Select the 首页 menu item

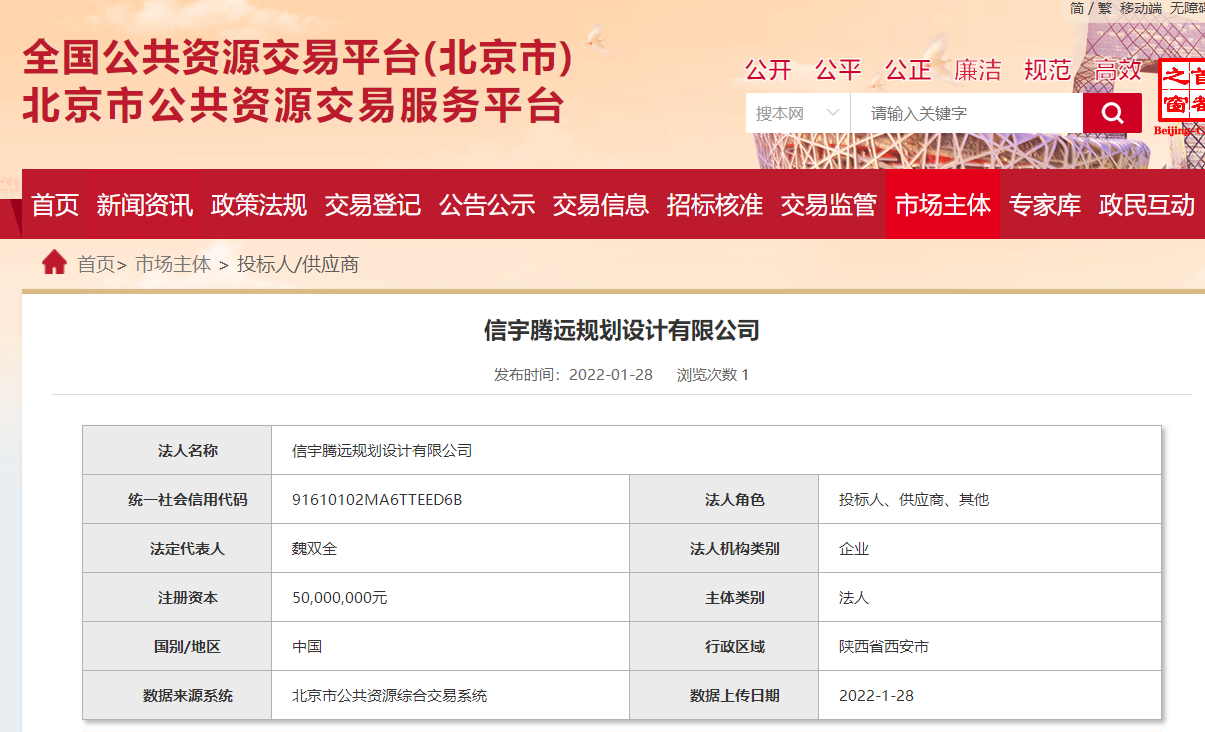click(x=55, y=205)
